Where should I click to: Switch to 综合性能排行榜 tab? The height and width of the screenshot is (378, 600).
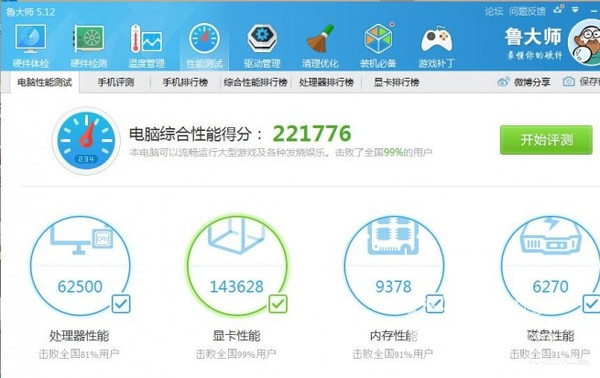256,82
